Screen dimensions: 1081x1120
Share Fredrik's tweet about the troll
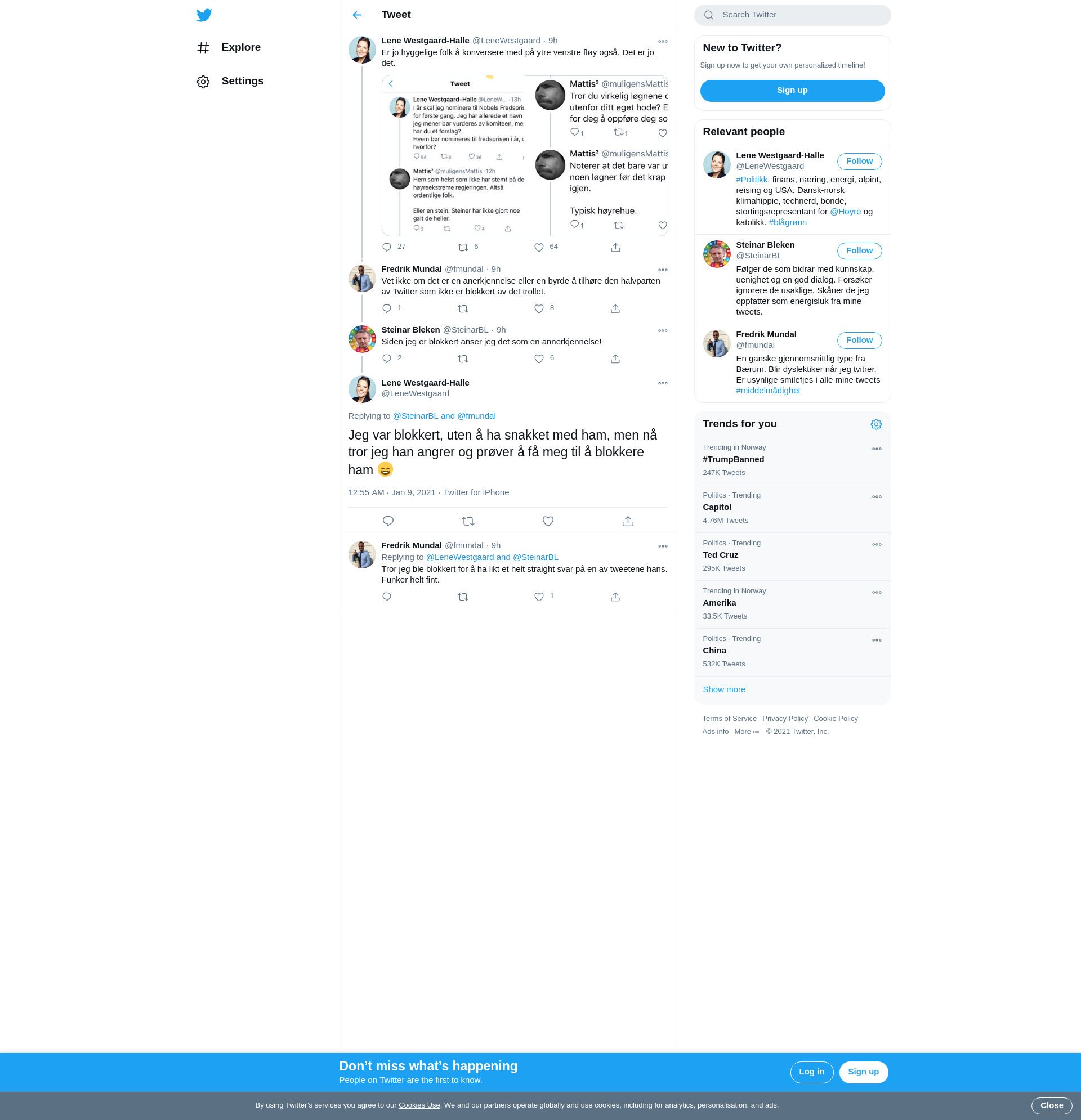[x=616, y=308]
